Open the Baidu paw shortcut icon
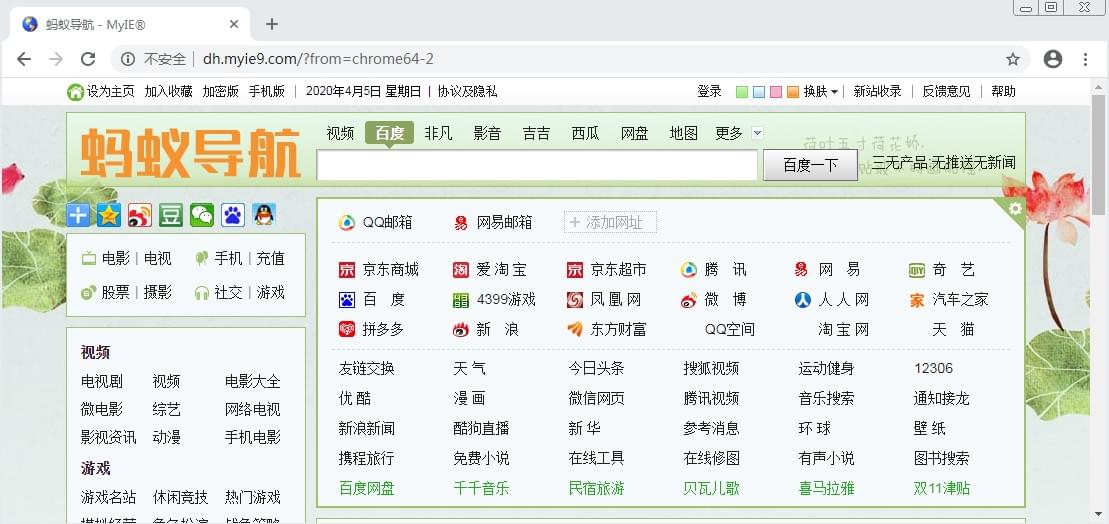This screenshot has height=524, width=1109. click(233, 215)
